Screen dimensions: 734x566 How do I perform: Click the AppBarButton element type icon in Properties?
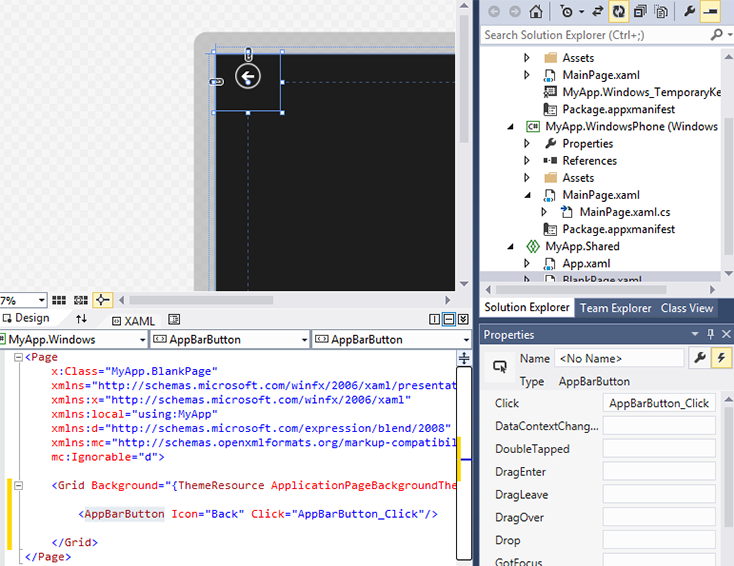[499, 367]
